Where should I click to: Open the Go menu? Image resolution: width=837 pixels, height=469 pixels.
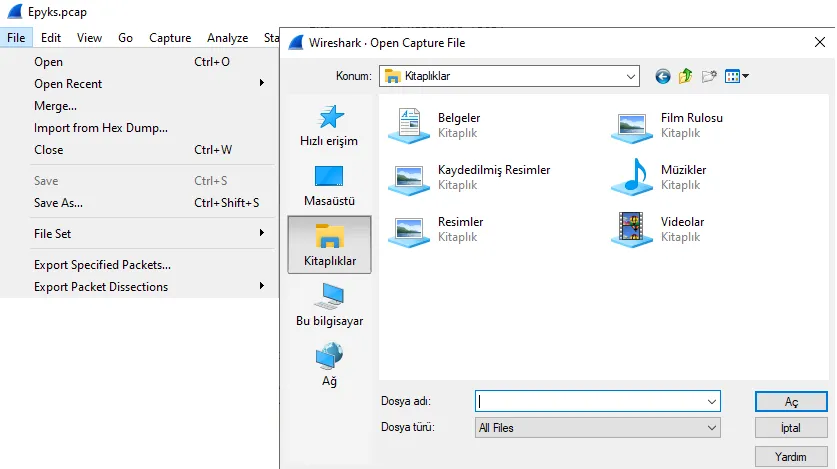pos(125,38)
